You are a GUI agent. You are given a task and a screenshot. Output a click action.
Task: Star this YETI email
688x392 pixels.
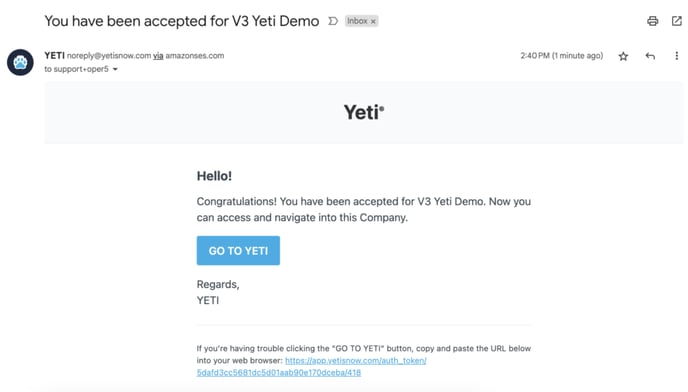(623, 56)
